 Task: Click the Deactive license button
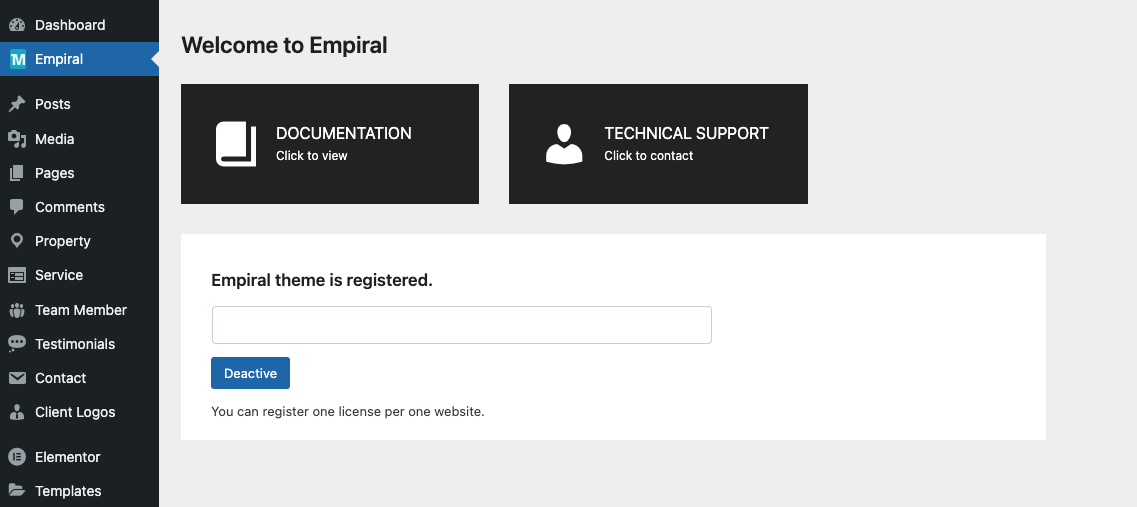(250, 373)
